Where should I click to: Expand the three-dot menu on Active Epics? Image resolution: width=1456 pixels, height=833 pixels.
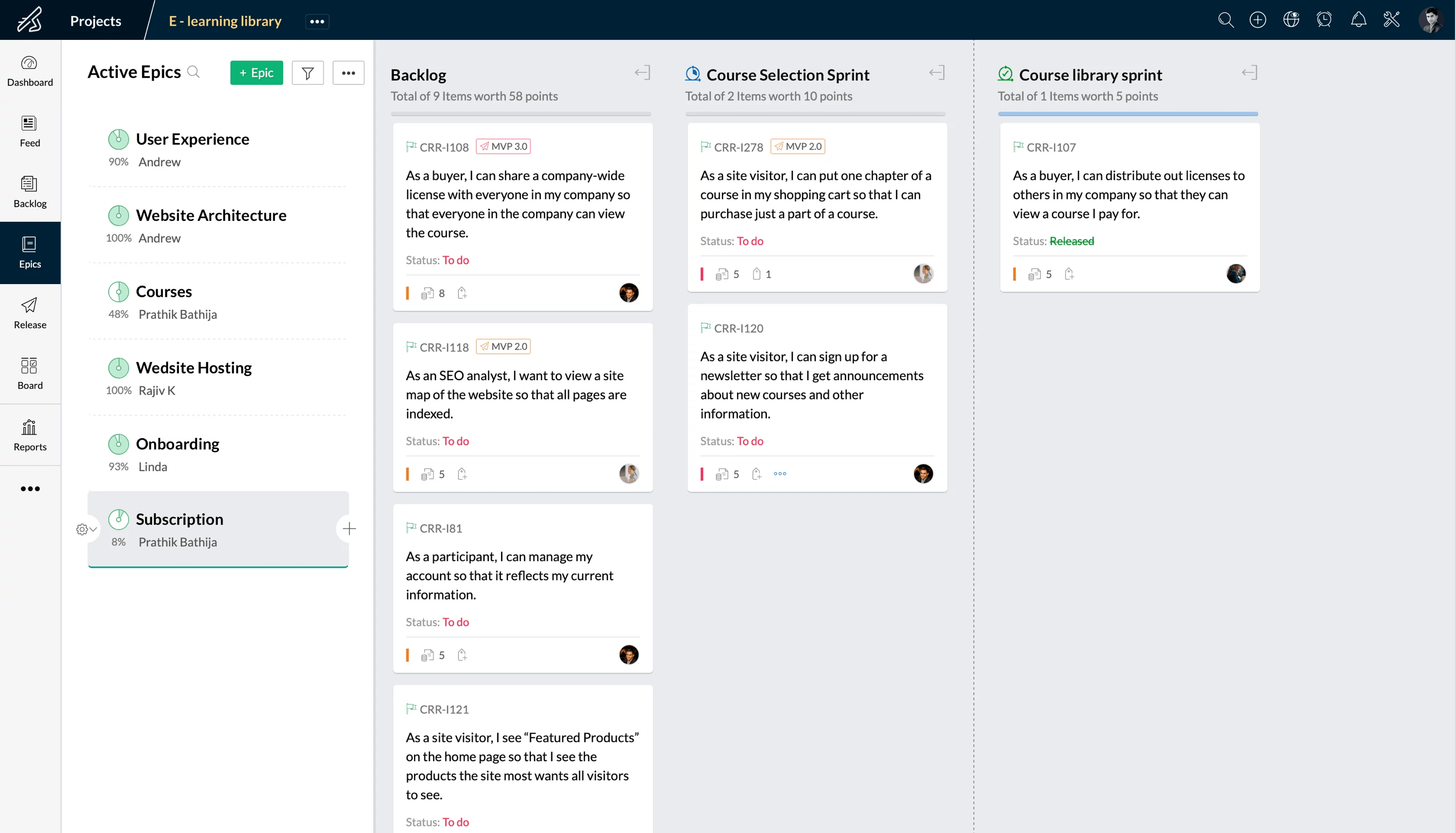(348, 72)
